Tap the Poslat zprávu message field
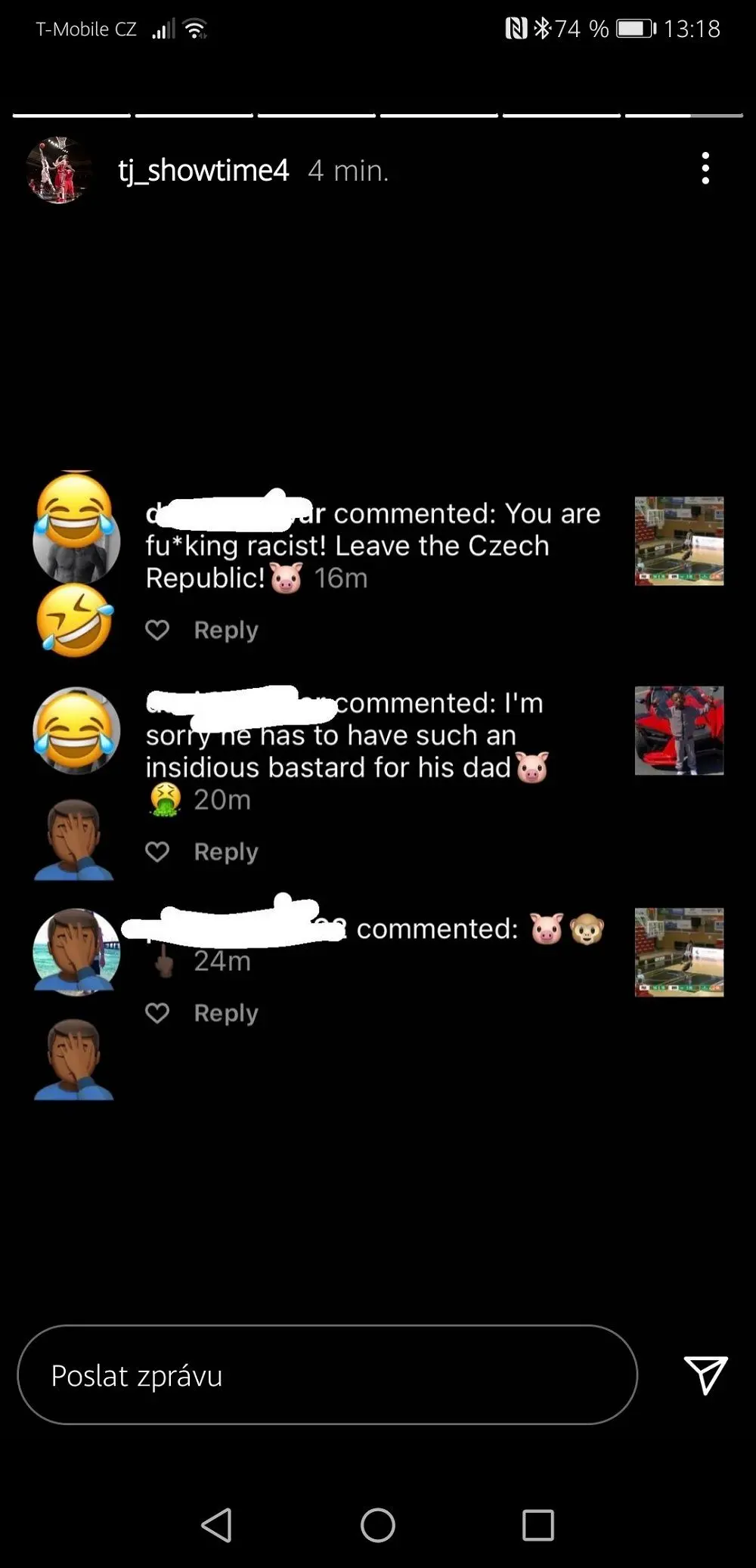 (x=327, y=1374)
